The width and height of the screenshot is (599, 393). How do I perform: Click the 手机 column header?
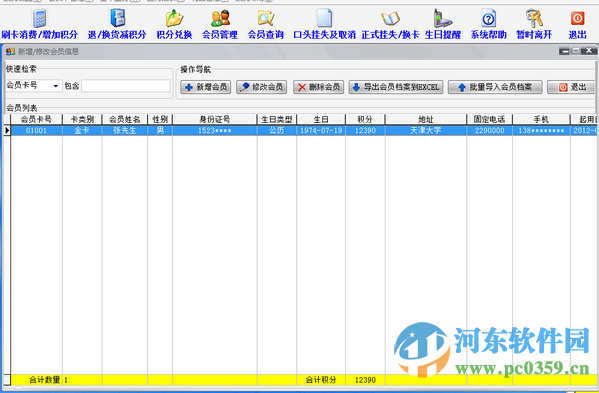point(541,119)
